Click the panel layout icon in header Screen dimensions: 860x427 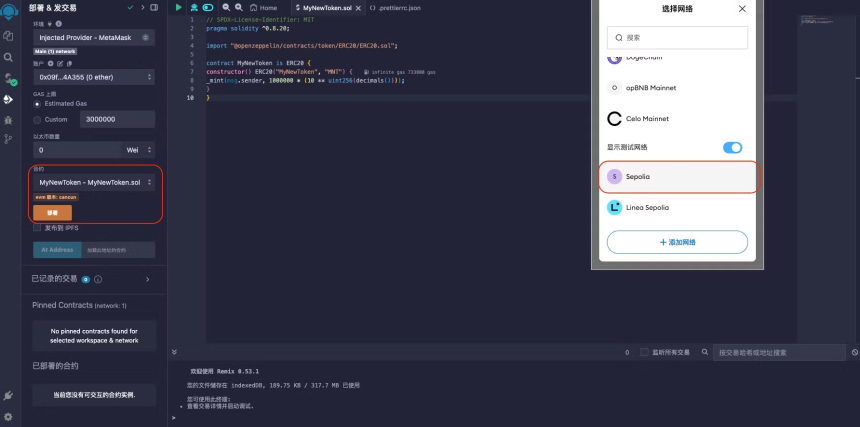coord(154,8)
